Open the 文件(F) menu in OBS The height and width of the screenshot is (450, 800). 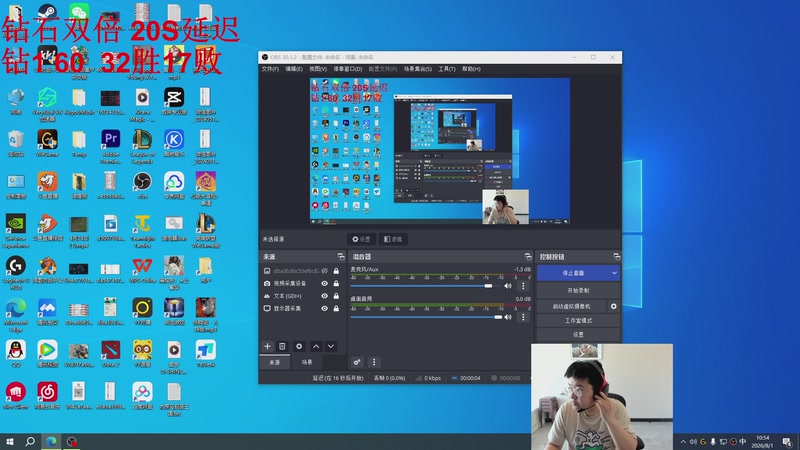(270, 69)
